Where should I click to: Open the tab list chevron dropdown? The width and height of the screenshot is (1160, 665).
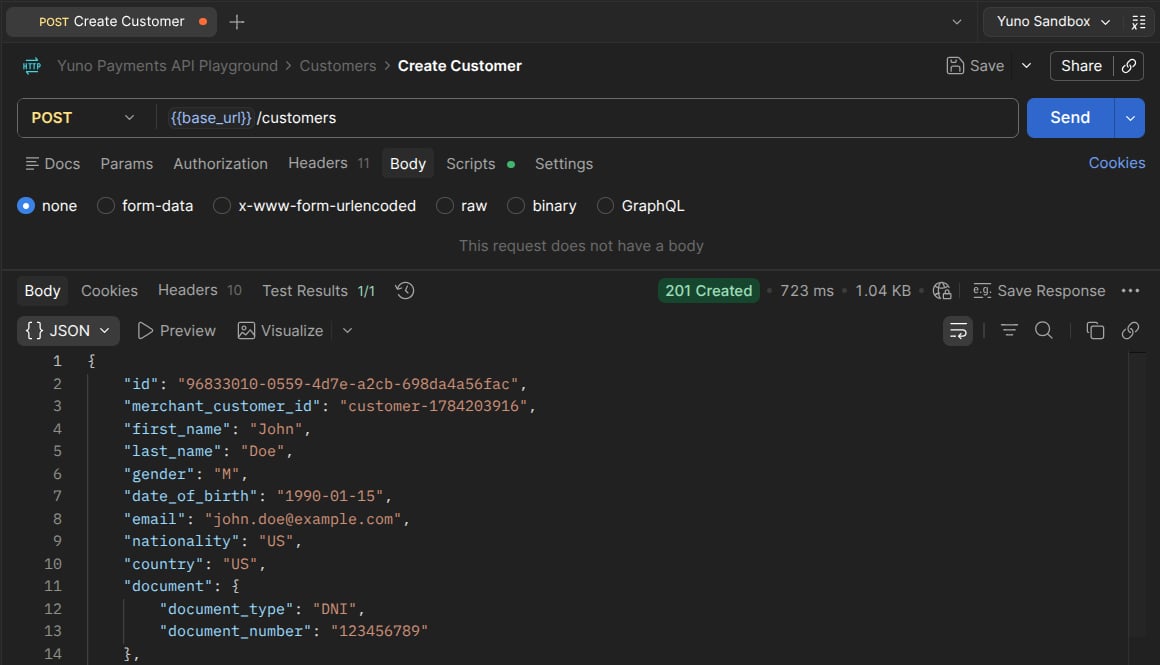(957, 22)
